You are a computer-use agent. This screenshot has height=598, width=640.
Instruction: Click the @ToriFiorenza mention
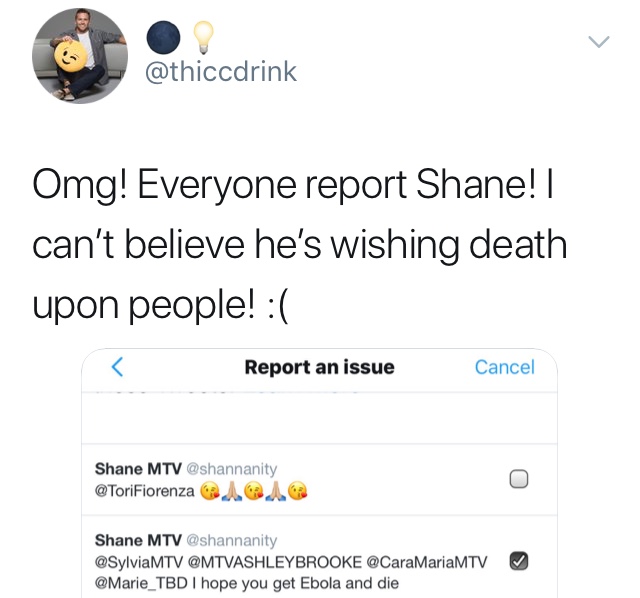tap(144, 491)
